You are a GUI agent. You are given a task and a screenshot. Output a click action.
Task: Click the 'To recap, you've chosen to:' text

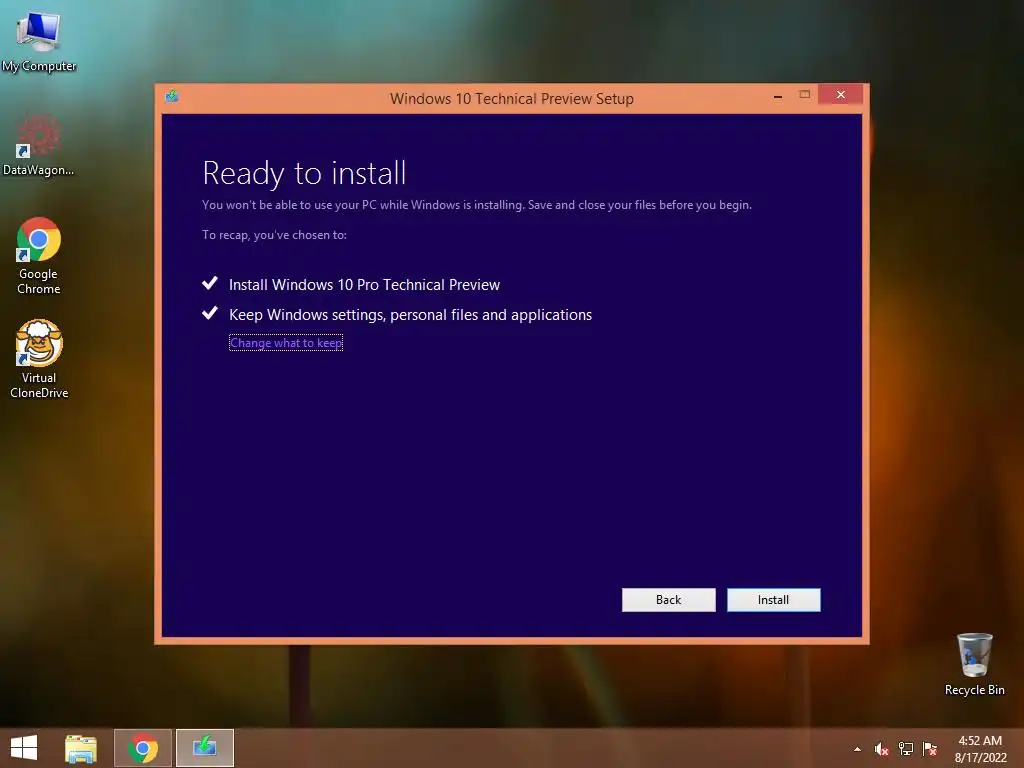click(274, 235)
